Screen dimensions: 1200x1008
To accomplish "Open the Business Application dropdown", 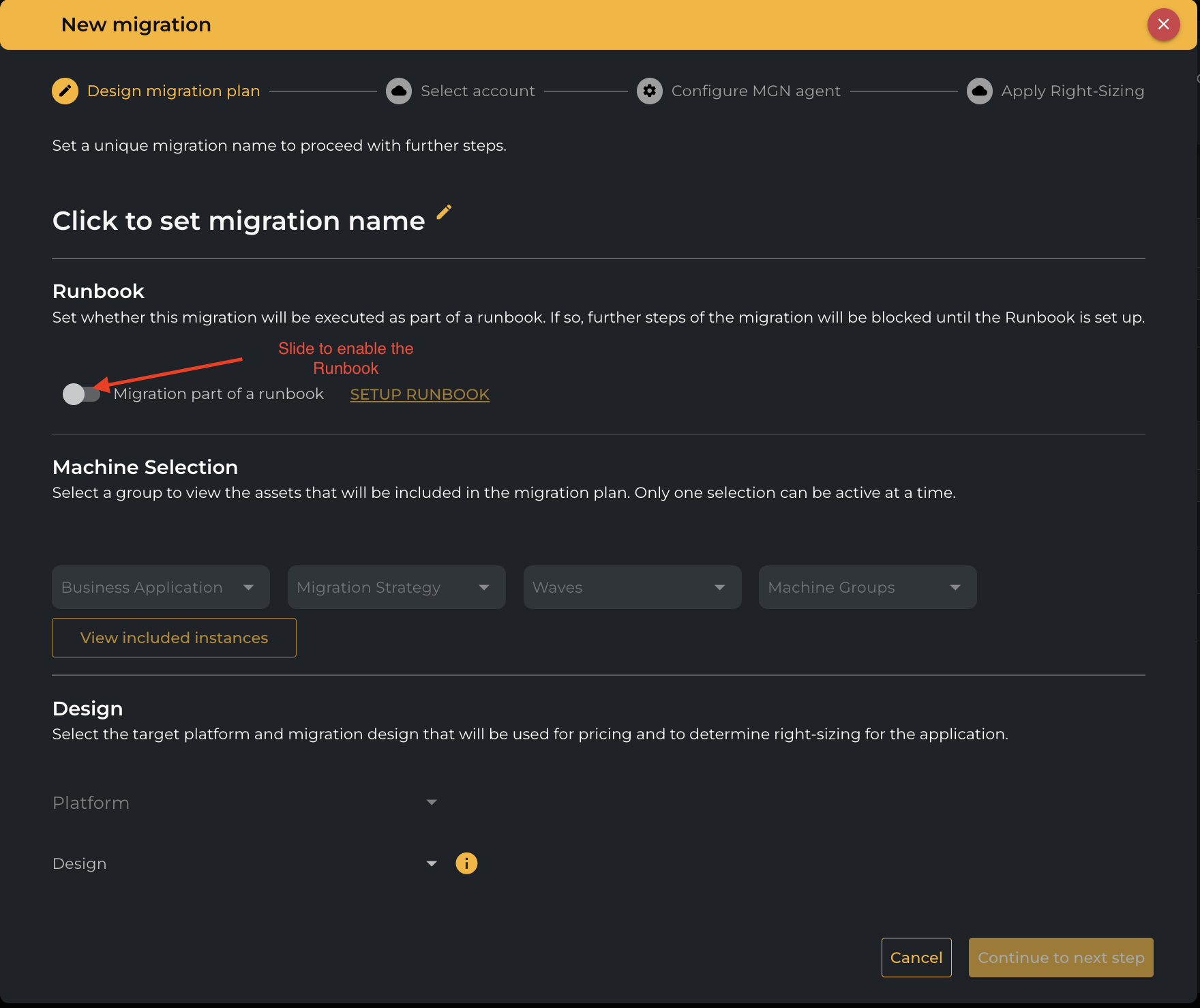I will click(x=161, y=587).
